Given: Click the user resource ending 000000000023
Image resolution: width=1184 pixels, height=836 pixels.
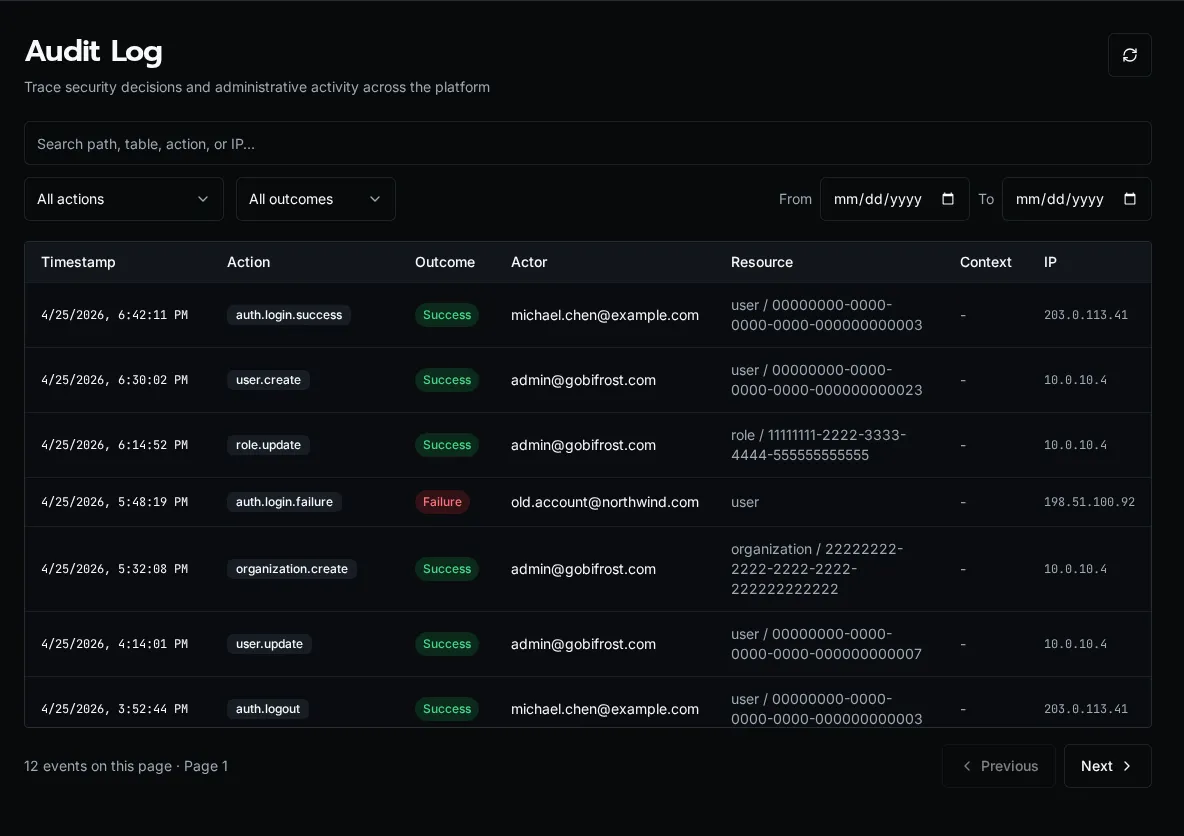Looking at the screenshot, I should point(826,380).
